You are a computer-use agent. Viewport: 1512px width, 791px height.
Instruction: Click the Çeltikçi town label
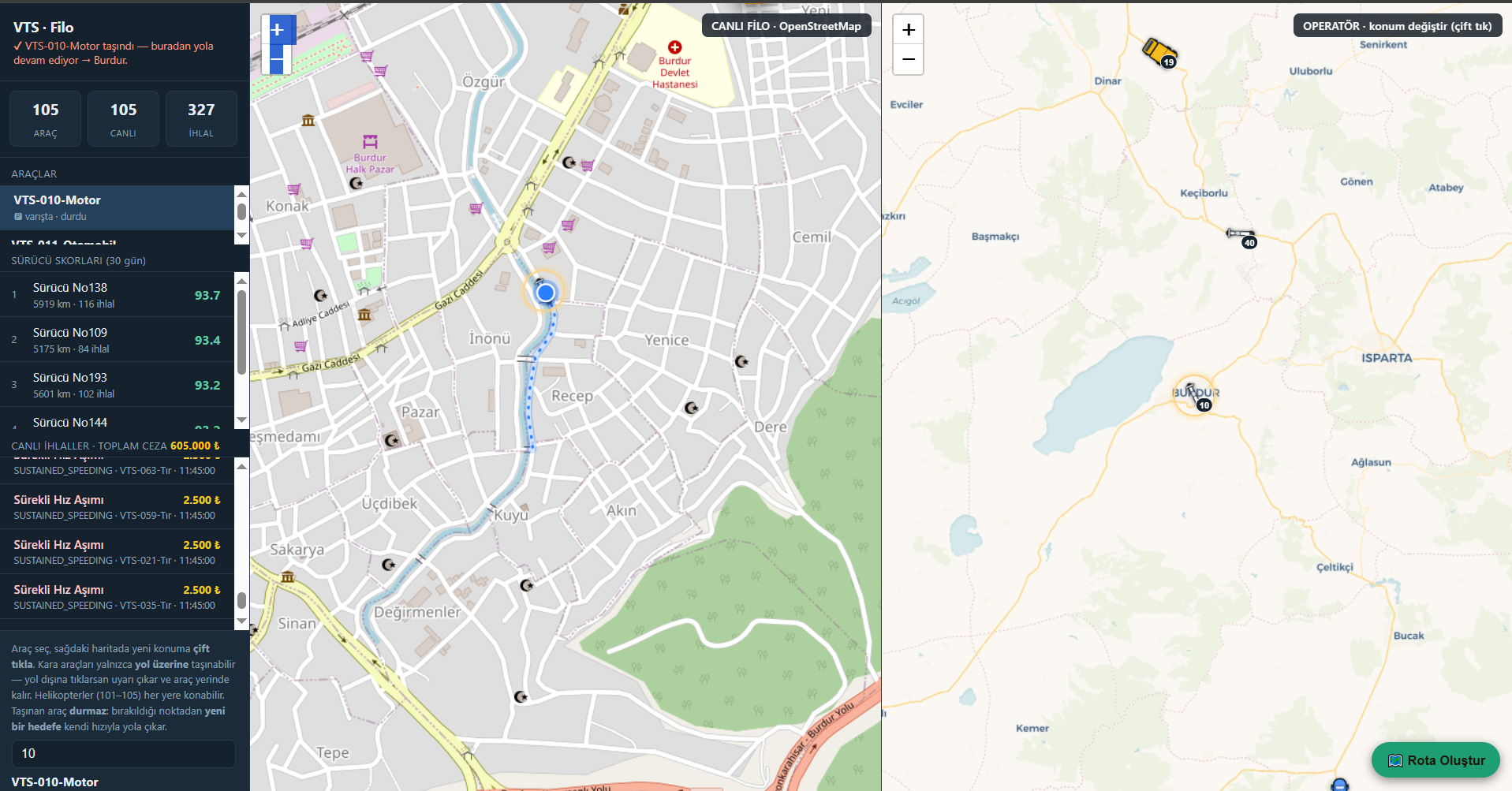(1335, 567)
